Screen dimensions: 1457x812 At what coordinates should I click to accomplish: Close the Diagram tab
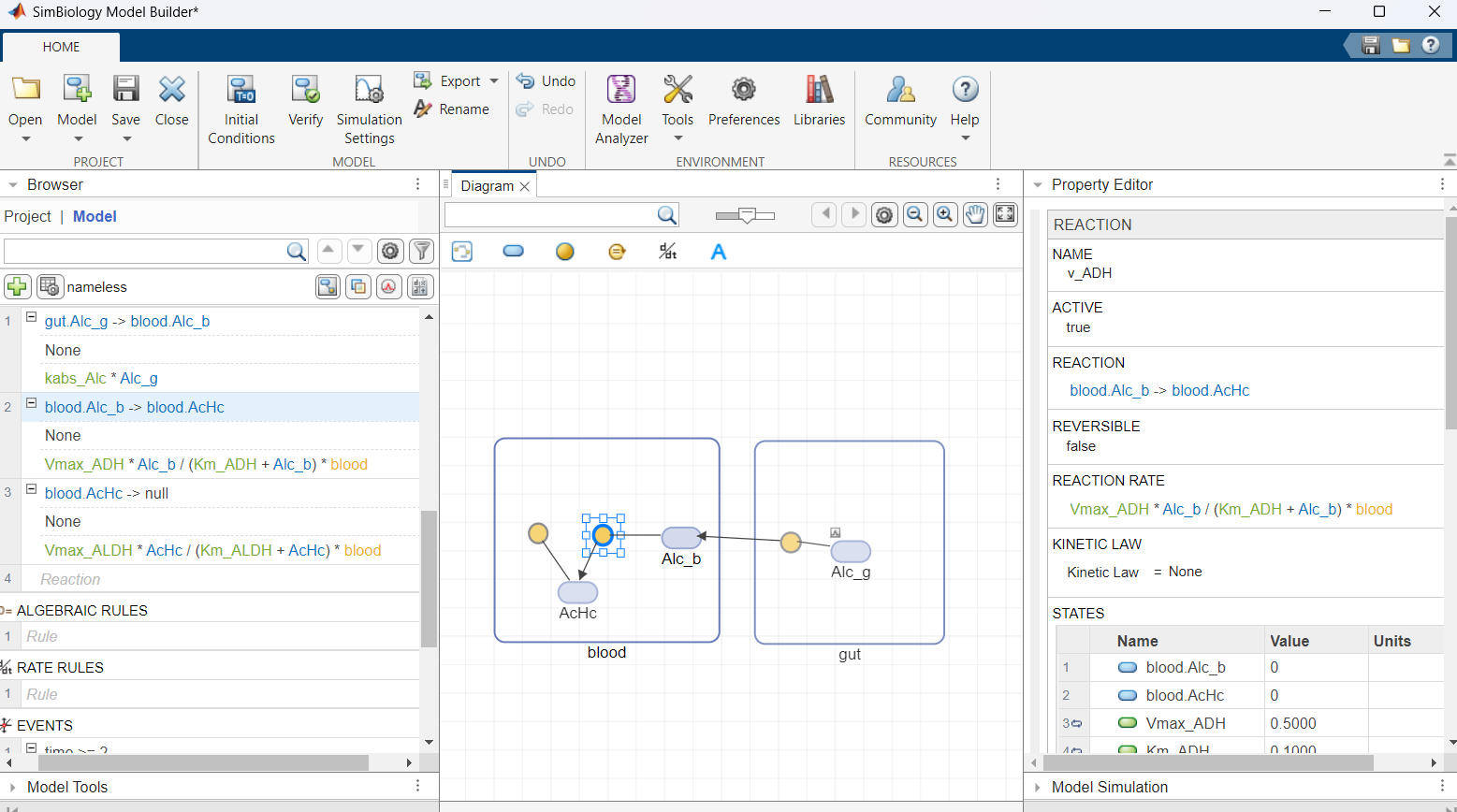click(x=525, y=186)
